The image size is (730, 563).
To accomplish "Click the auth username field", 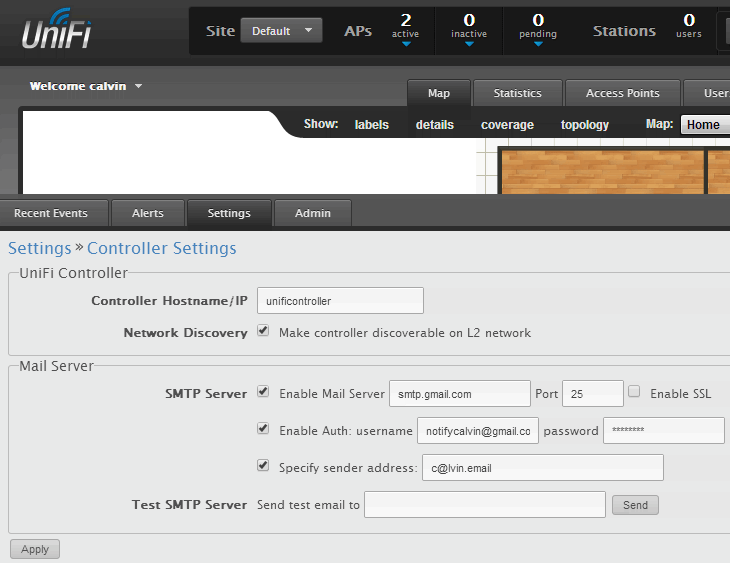I will (478, 431).
